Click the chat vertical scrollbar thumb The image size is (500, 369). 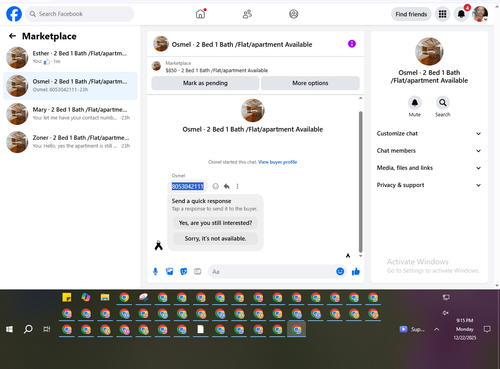[360, 182]
